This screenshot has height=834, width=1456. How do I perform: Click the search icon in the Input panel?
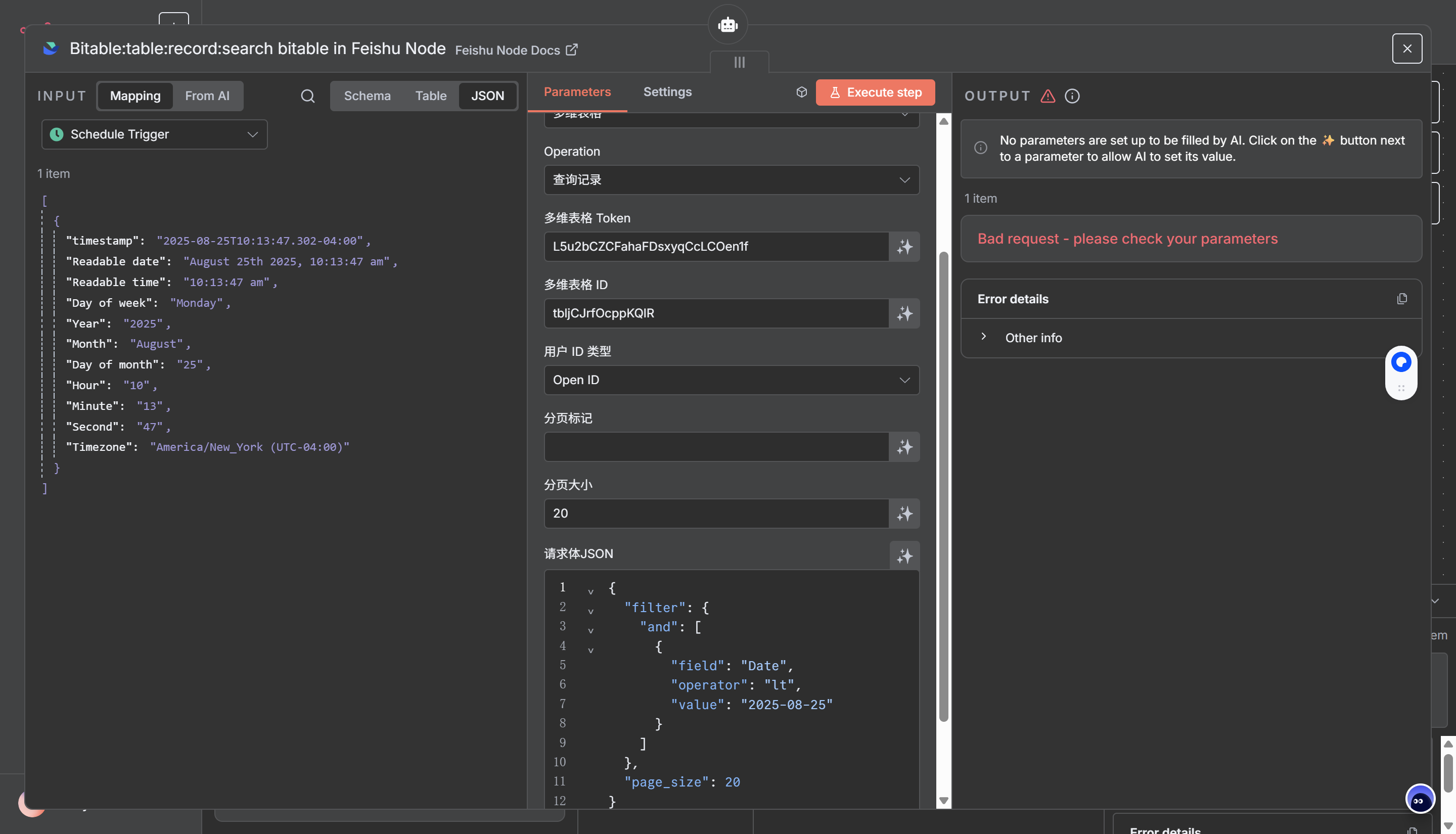point(307,96)
